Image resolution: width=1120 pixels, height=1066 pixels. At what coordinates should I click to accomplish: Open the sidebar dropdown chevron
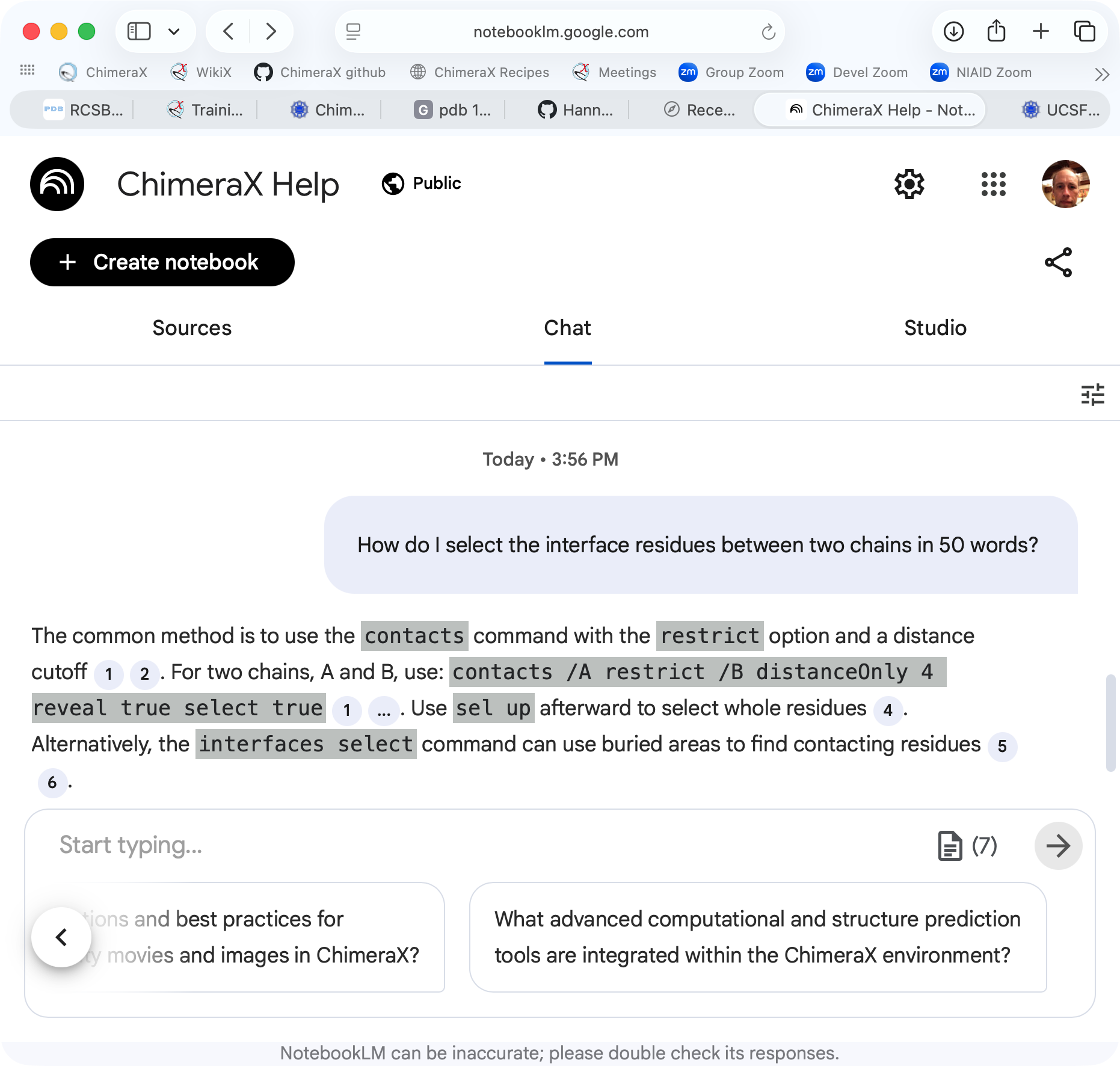pos(174,31)
